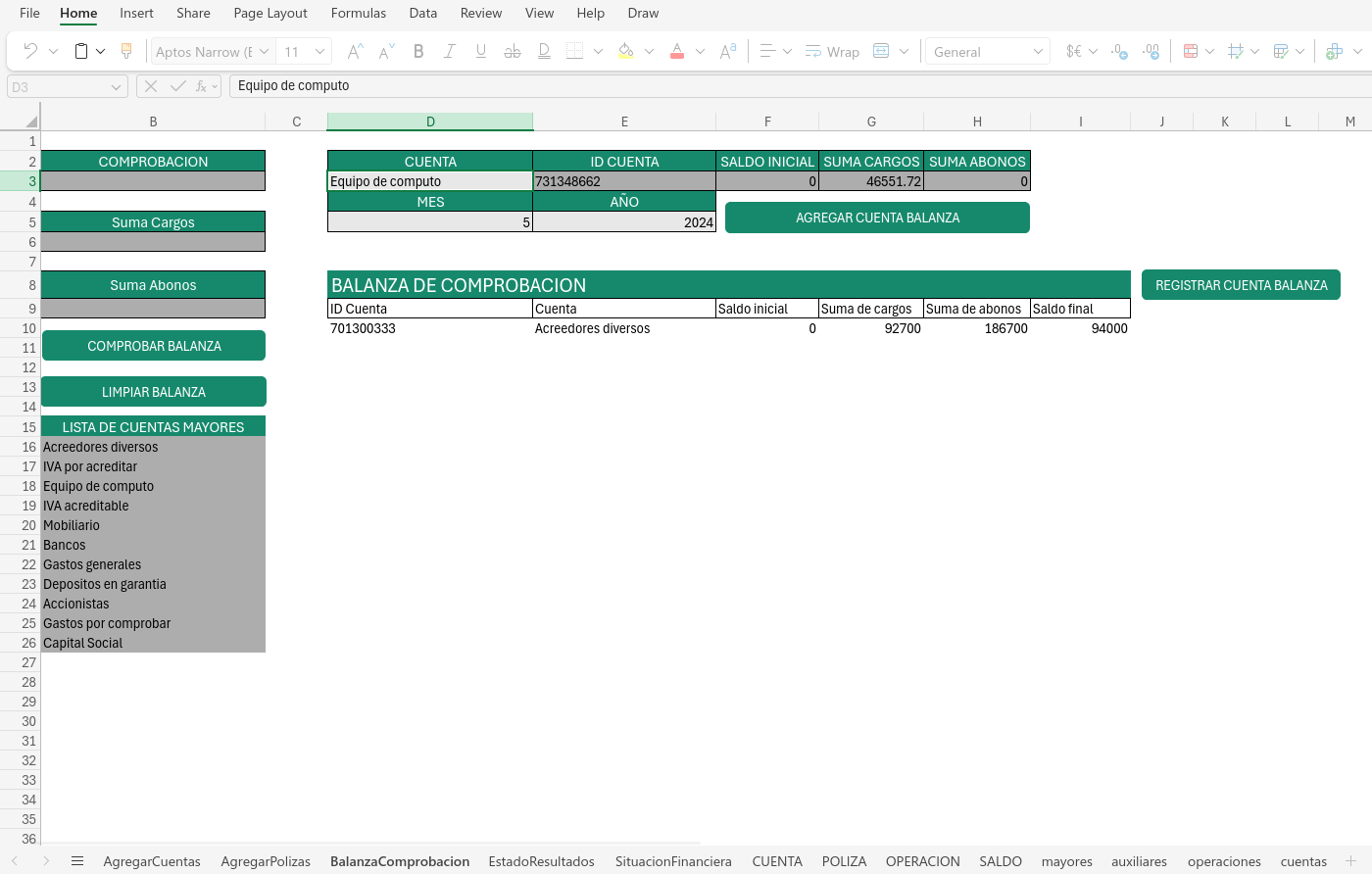This screenshot has height=874, width=1372.
Task: Open the font case / text styles icon
Action: [x=728, y=51]
